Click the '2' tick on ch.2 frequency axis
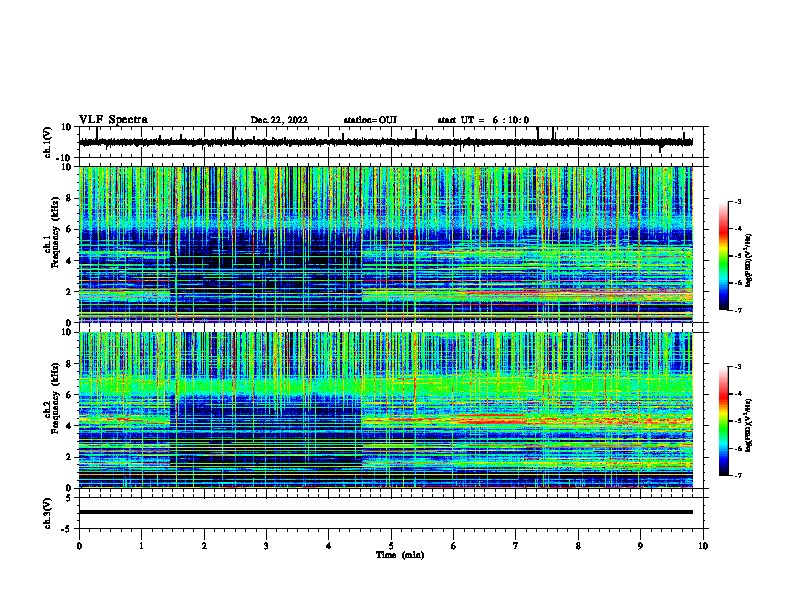The height and width of the screenshot is (612, 792). click(x=69, y=457)
